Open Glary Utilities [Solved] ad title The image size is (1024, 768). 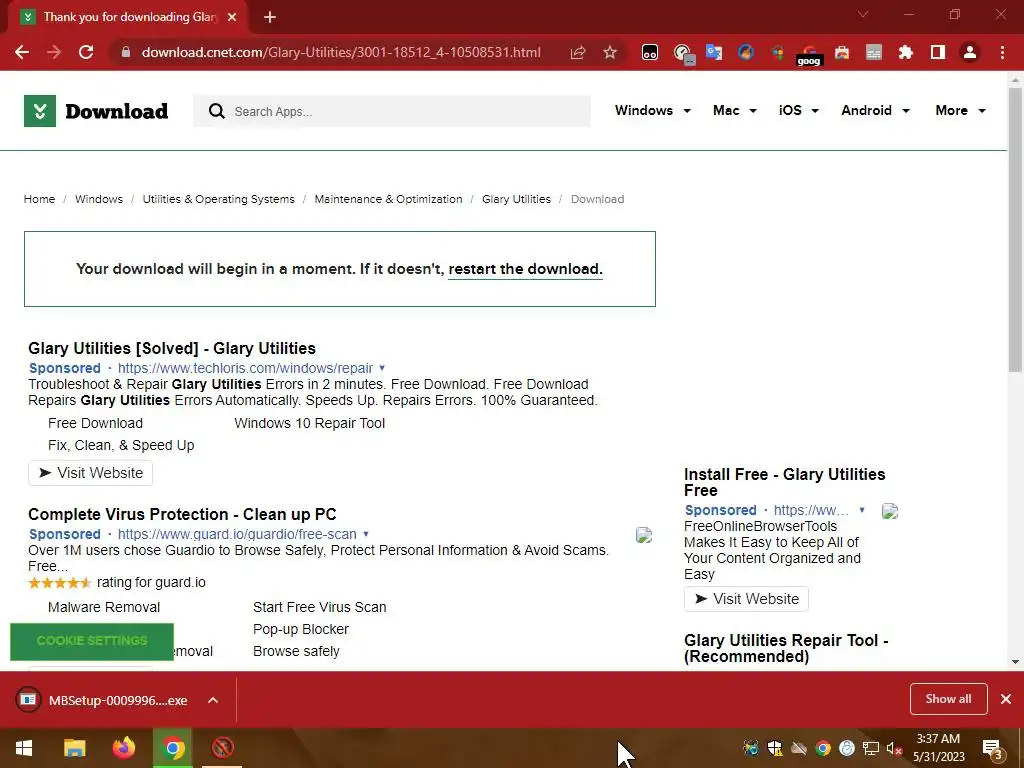(172, 348)
